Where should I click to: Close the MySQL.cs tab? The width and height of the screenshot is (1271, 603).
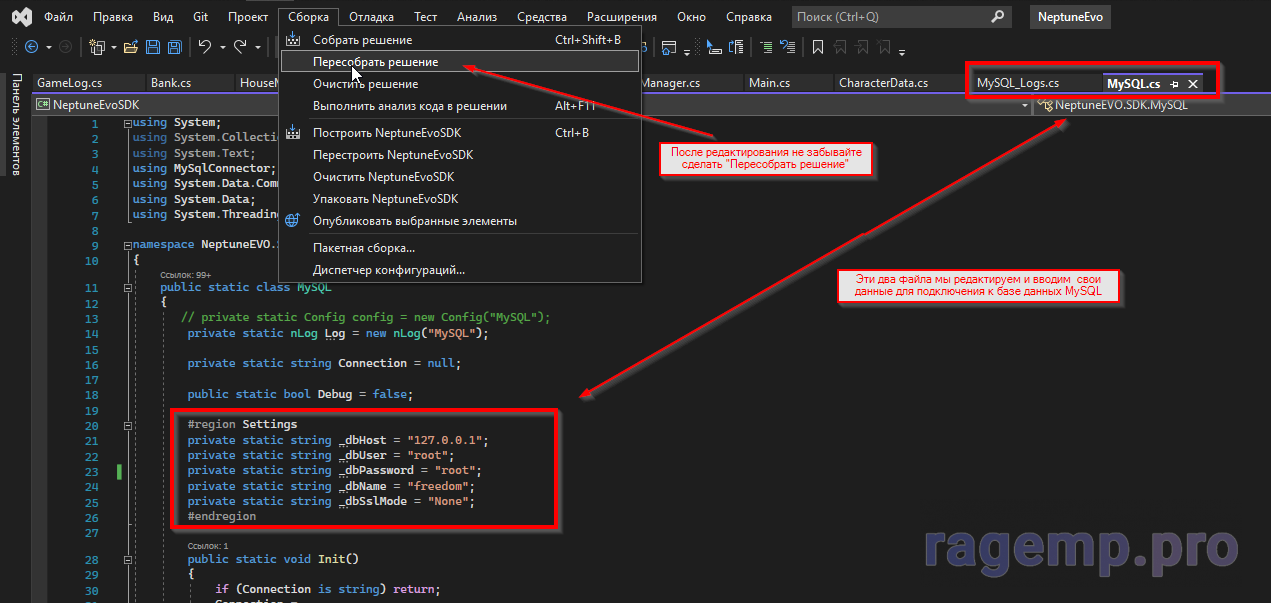coord(1193,84)
